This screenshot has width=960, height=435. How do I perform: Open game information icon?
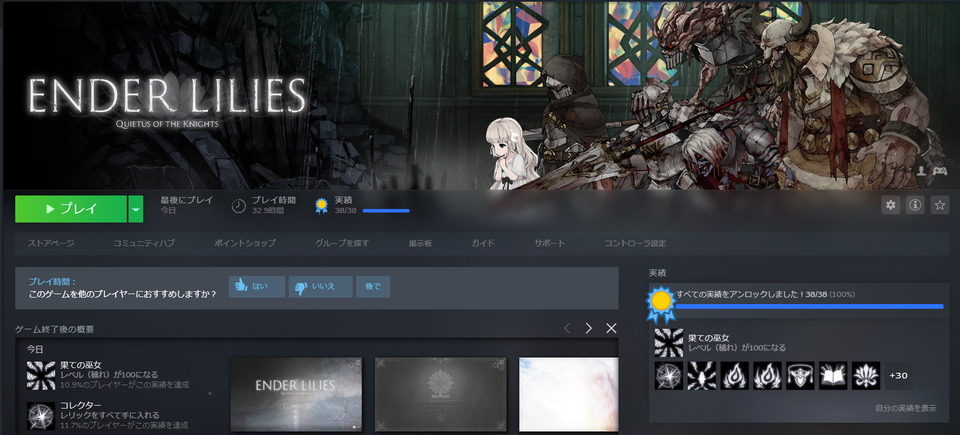(x=915, y=205)
